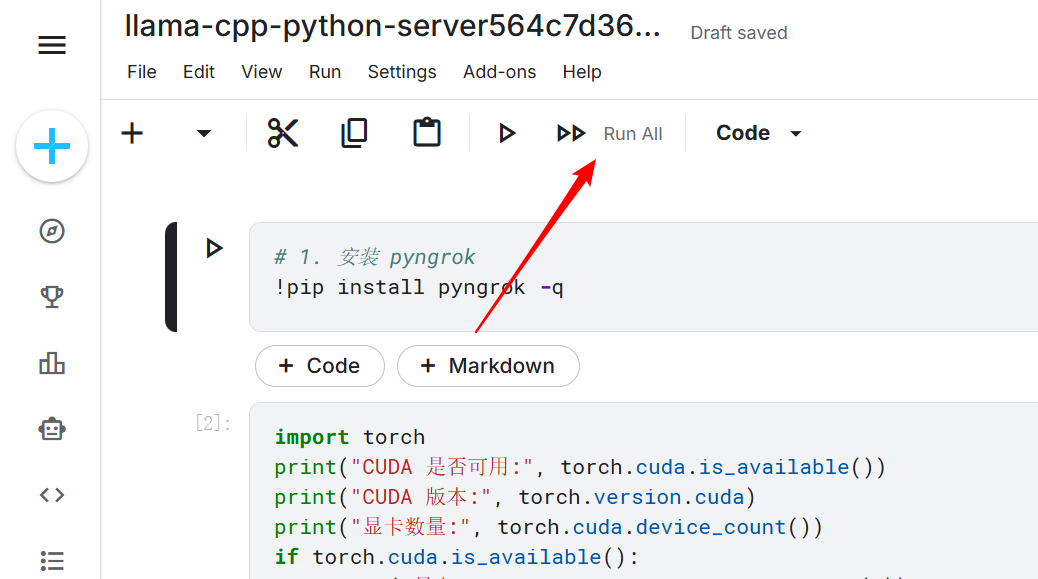Paste cell with clipboard icon
The width and height of the screenshot is (1038, 579).
click(x=427, y=132)
